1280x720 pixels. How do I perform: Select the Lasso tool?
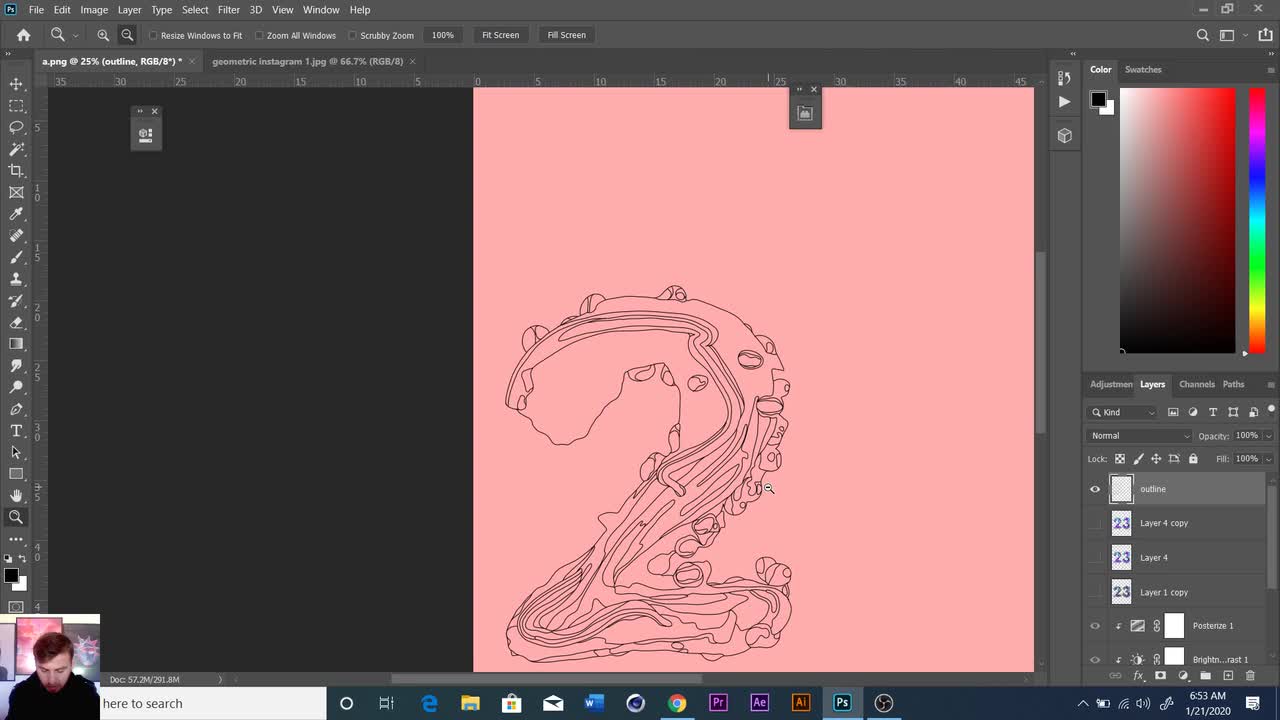point(16,127)
